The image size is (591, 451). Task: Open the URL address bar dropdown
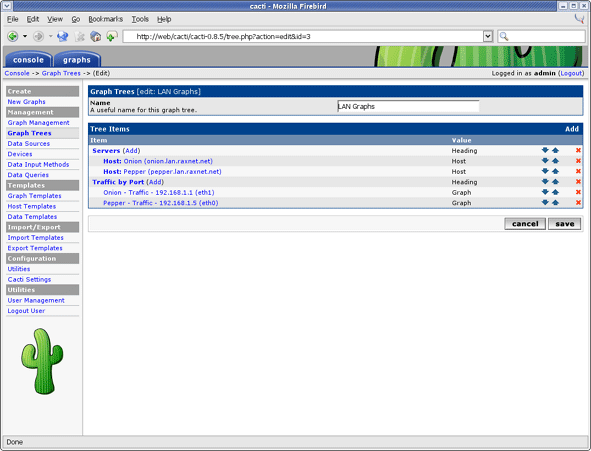[x=488, y=37]
